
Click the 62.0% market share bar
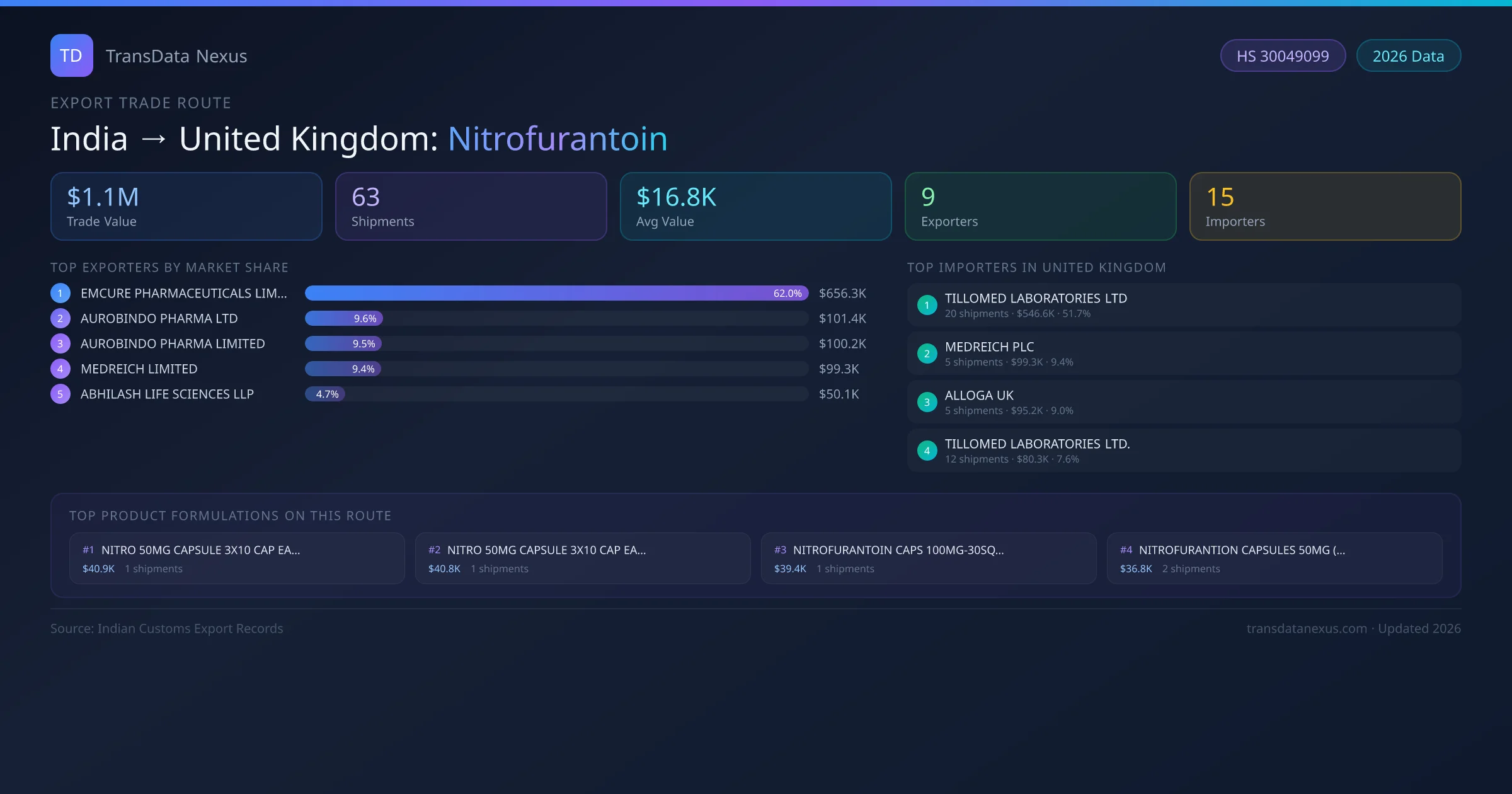pos(556,293)
